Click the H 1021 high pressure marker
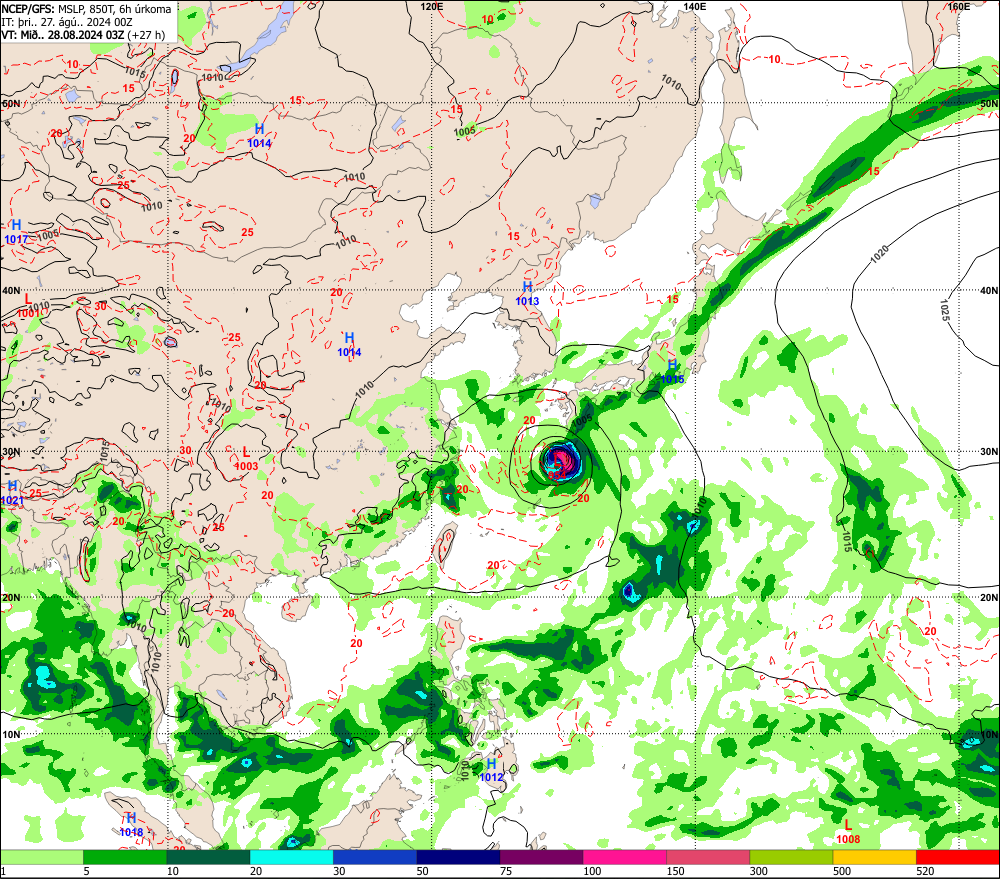 click(x=12, y=493)
